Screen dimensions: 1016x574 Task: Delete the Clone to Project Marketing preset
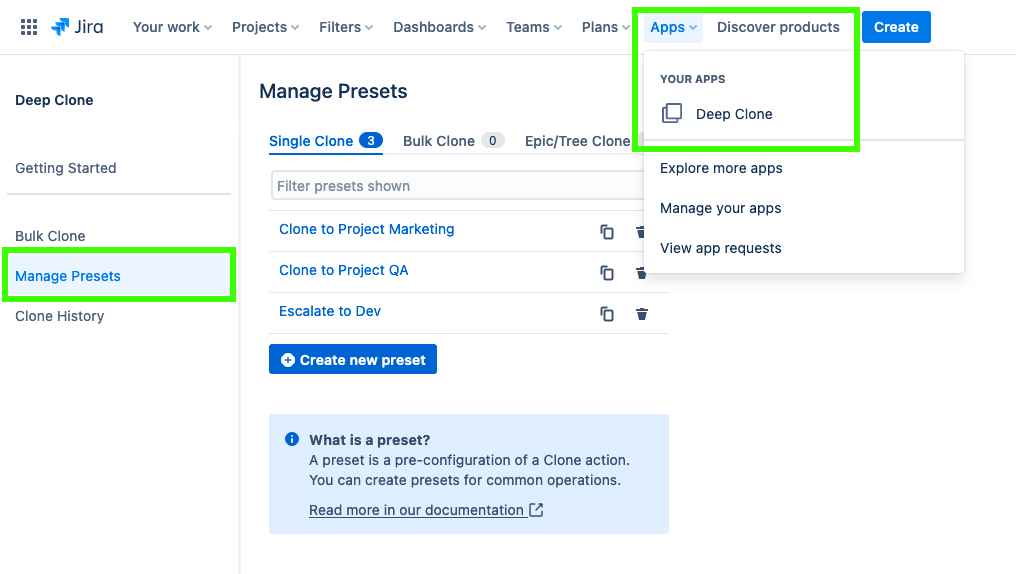pos(641,232)
